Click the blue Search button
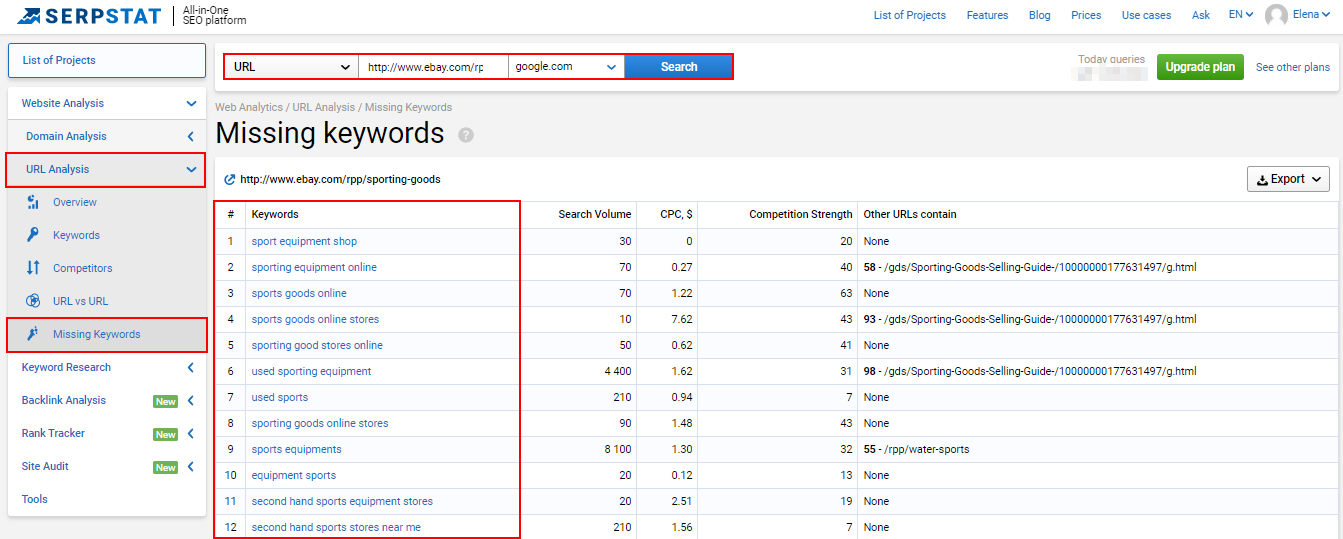 (x=679, y=67)
